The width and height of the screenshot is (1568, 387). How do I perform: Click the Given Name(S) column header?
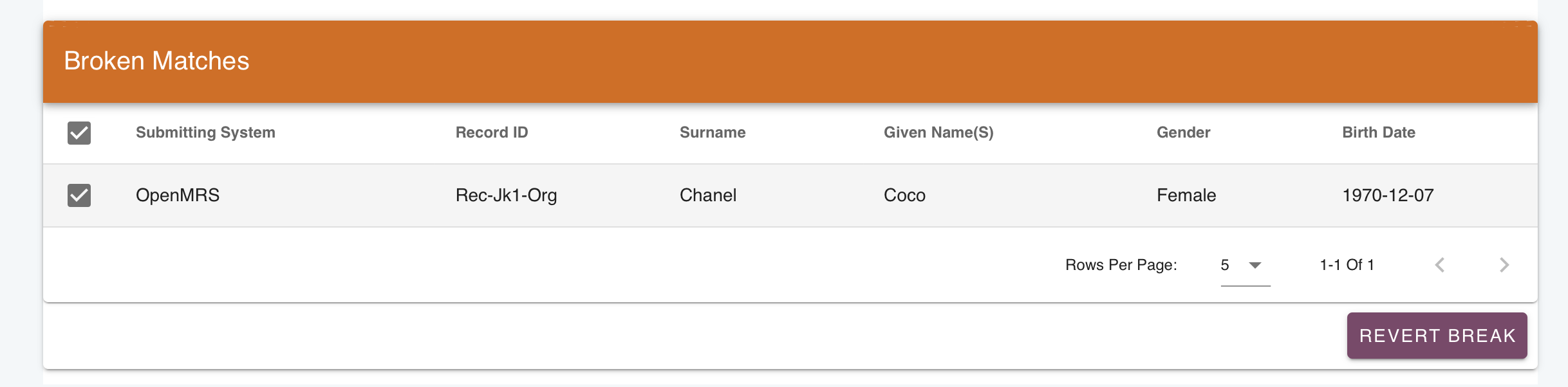938,132
